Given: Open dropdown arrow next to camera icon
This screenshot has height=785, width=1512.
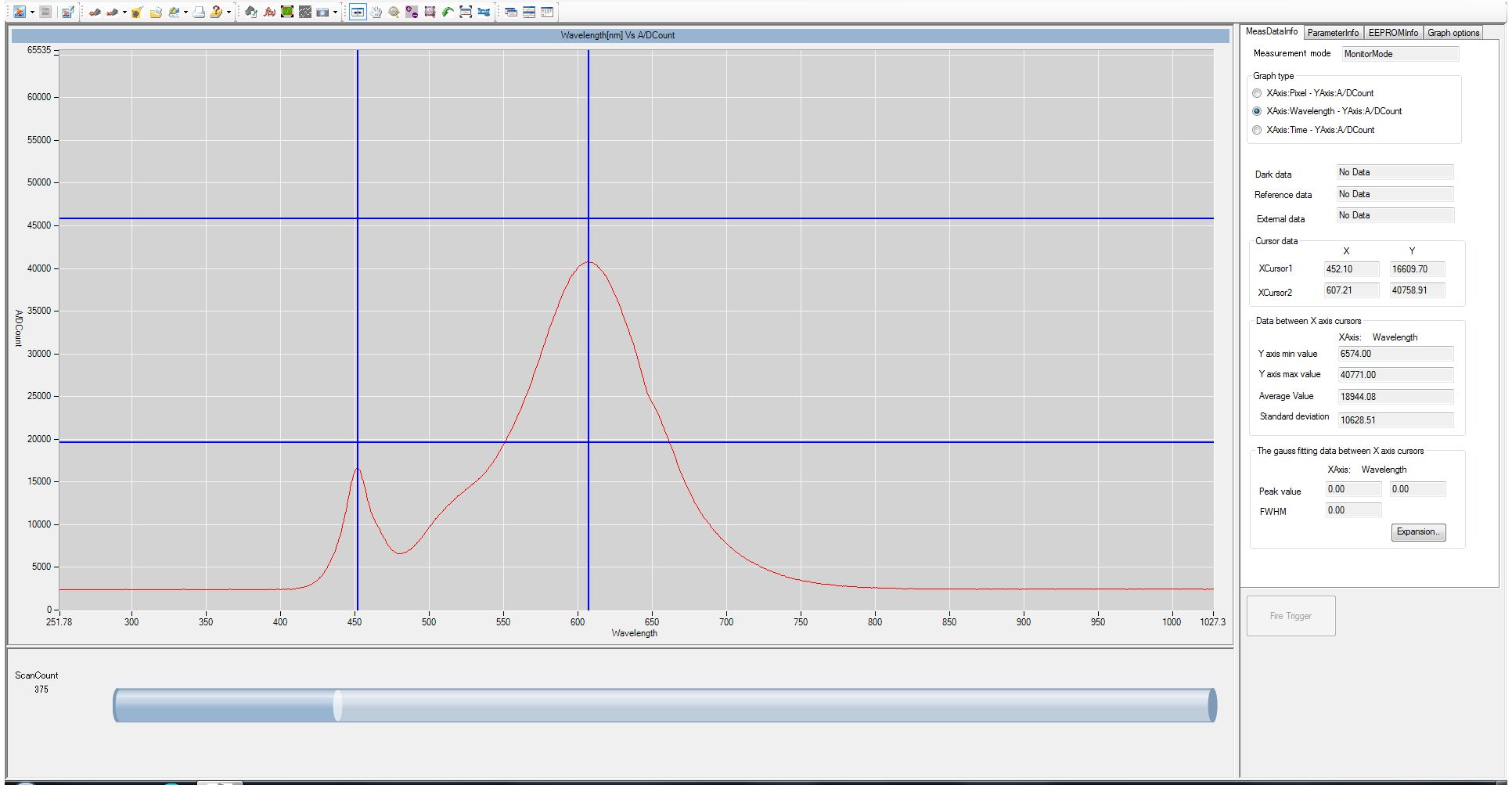Looking at the screenshot, I should (335, 12).
